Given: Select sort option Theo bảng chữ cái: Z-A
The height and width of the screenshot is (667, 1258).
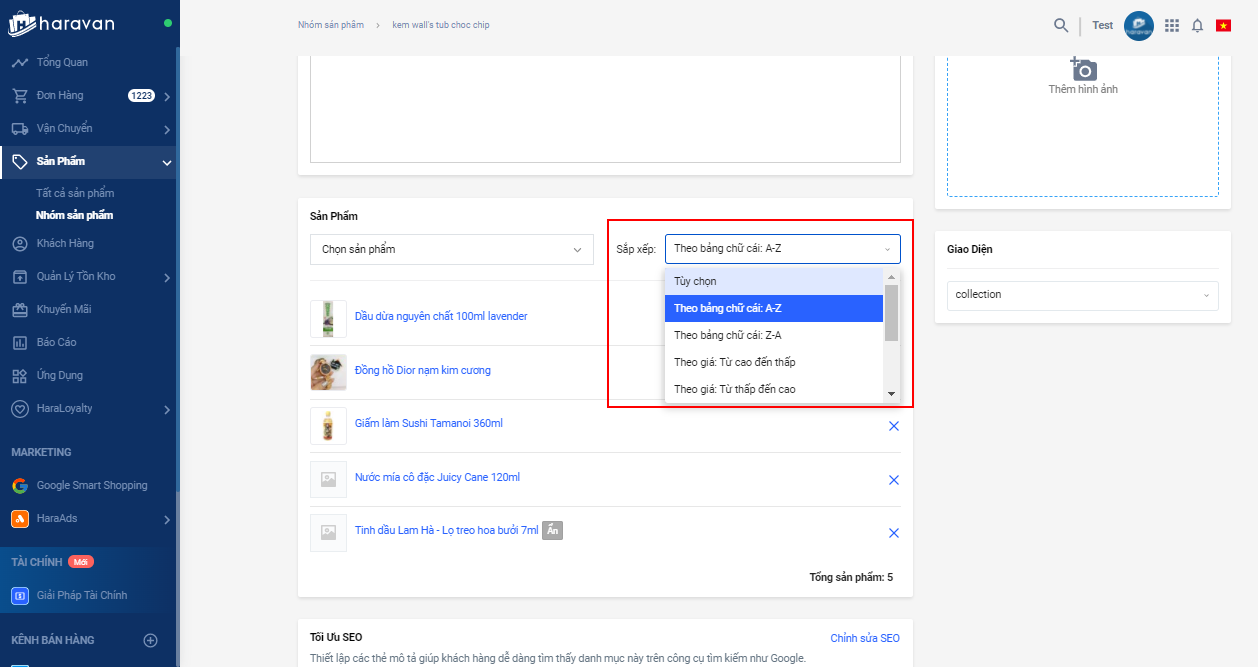Looking at the screenshot, I should point(728,335).
